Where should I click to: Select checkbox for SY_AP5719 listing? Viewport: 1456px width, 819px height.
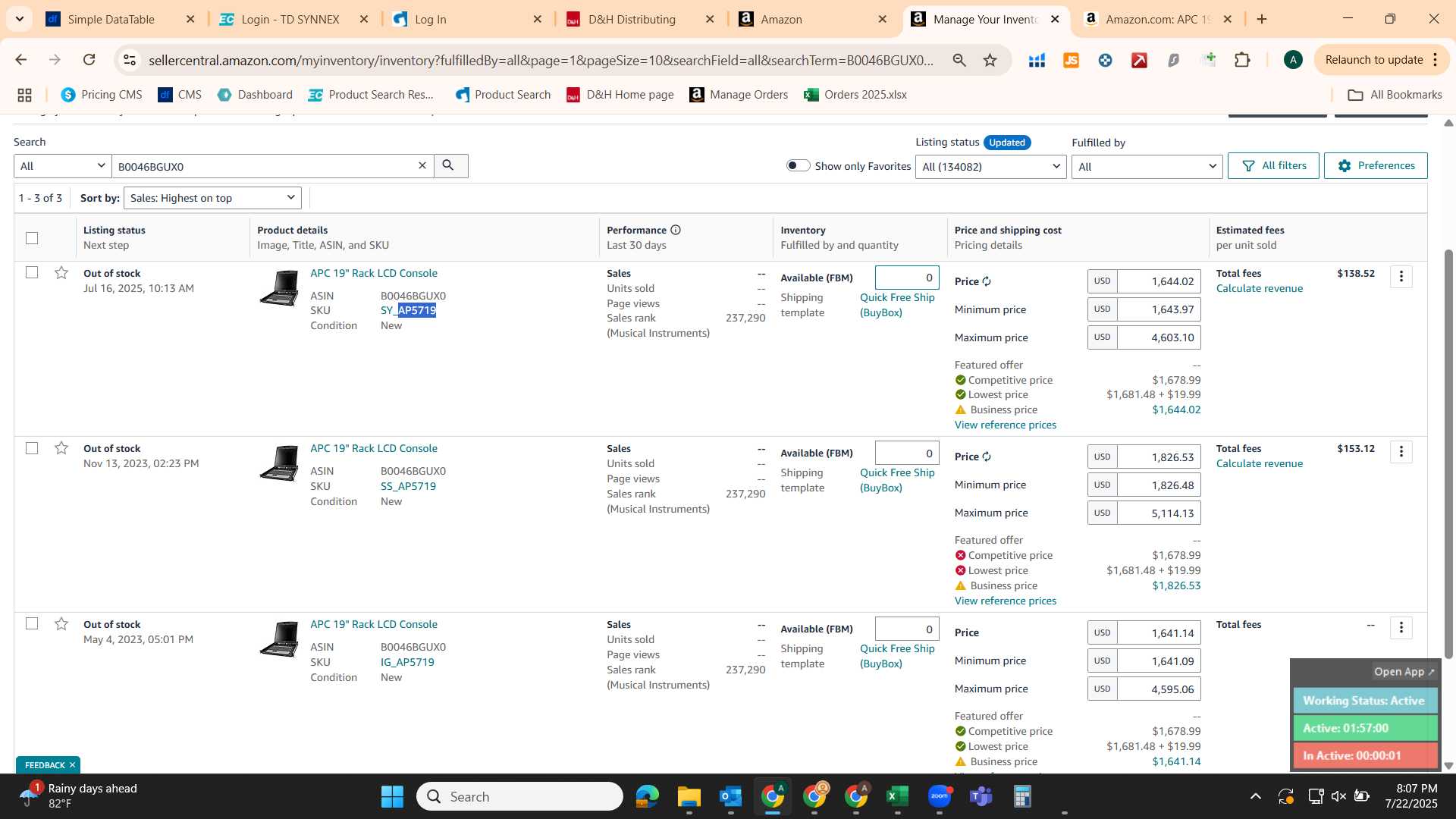pos(32,272)
